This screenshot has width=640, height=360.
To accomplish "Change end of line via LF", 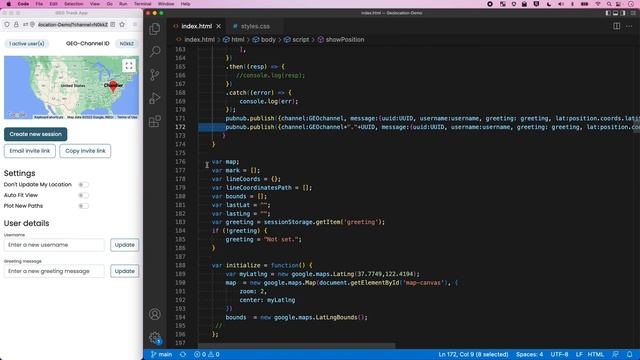I will [579, 354].
